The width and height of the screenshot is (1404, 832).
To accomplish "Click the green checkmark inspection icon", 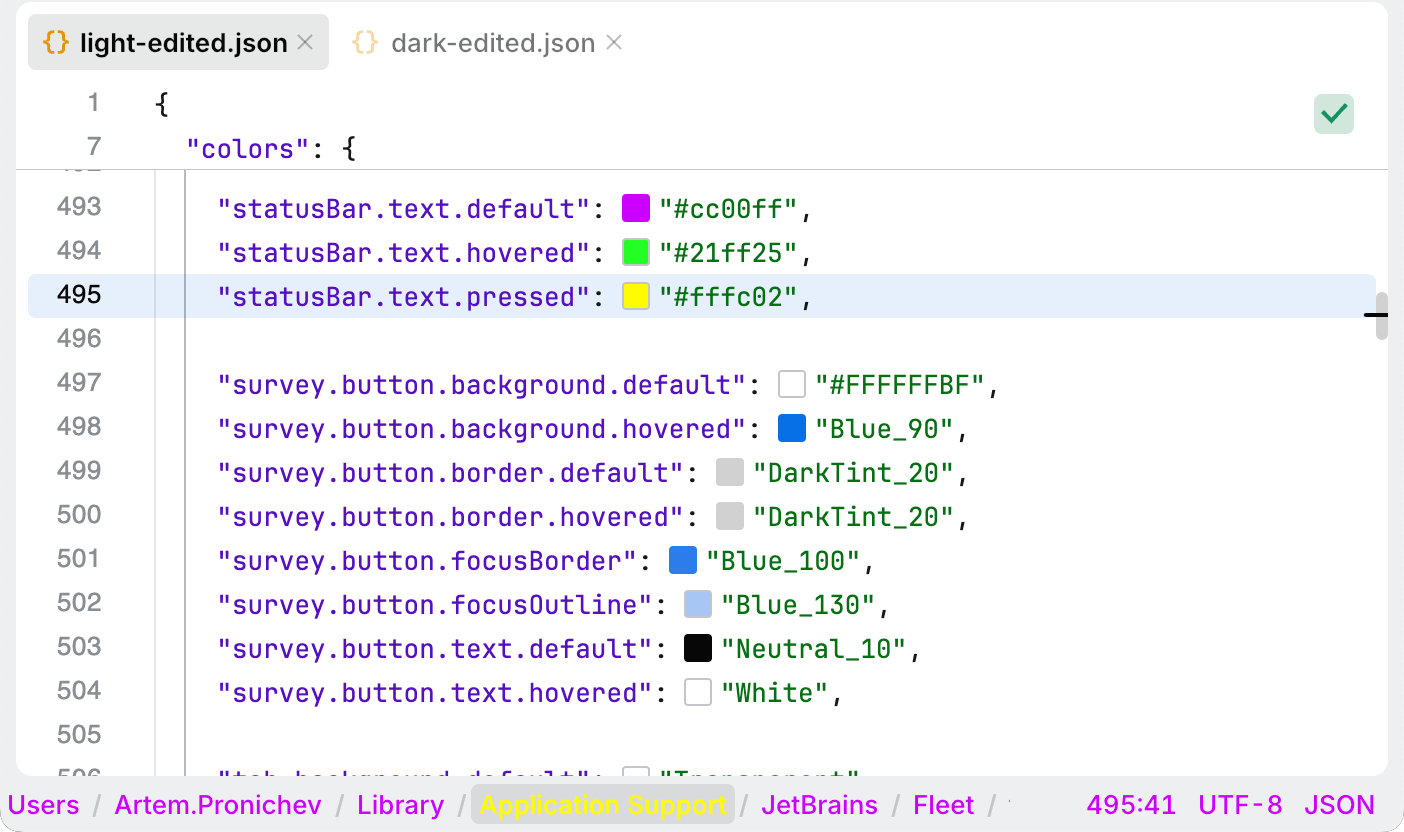I will click(1333, 114).
